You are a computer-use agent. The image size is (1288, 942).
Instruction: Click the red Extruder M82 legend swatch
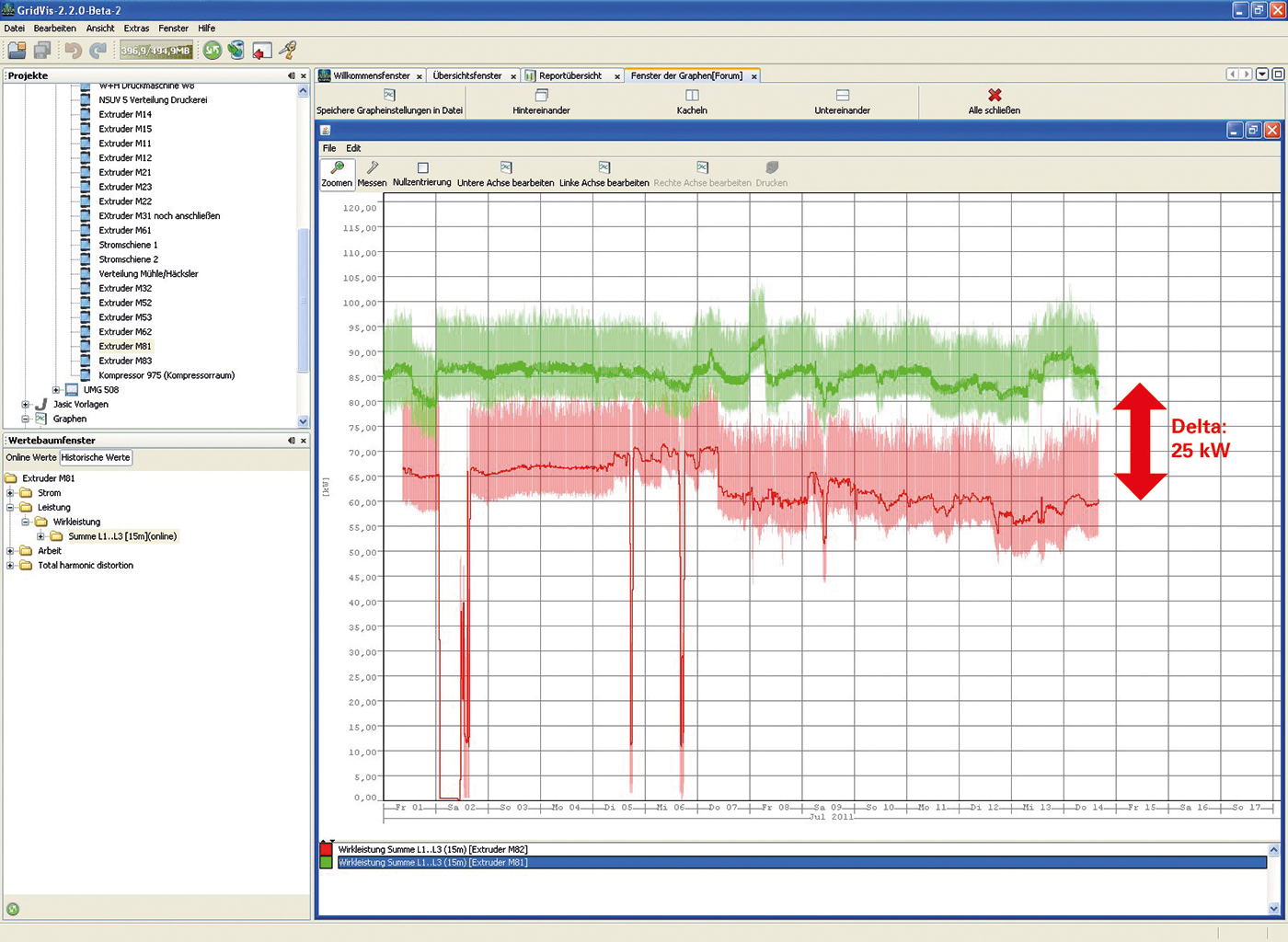[x=327, y=849]
